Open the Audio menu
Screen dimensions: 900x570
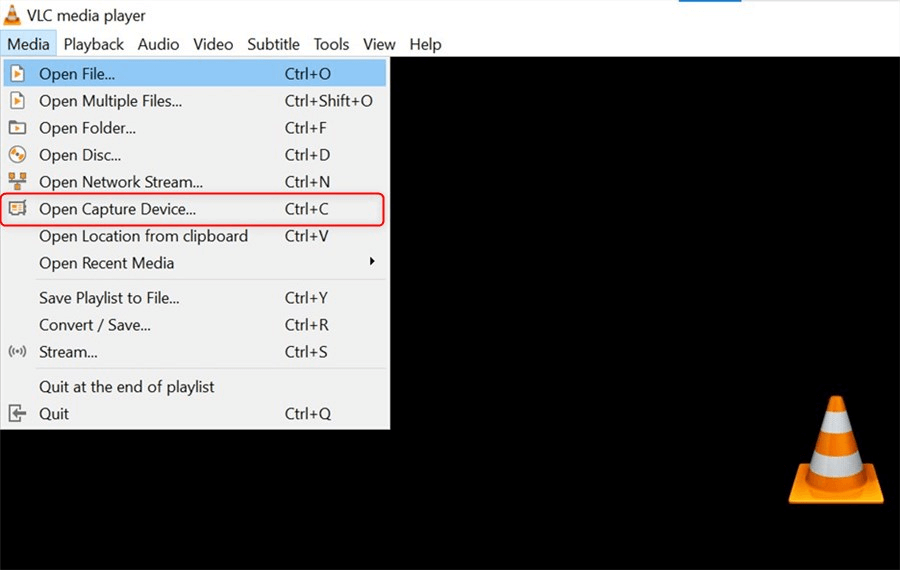tap(158, 44)
